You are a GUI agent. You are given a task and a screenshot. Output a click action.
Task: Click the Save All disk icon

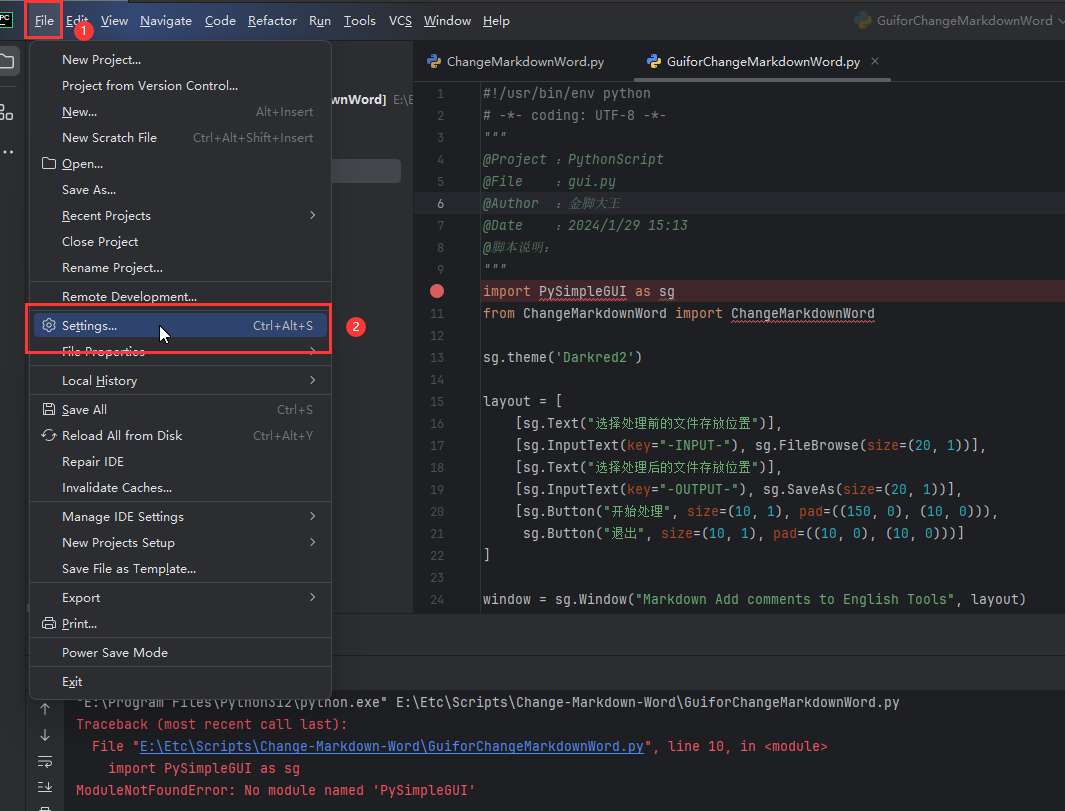point(49,409)
